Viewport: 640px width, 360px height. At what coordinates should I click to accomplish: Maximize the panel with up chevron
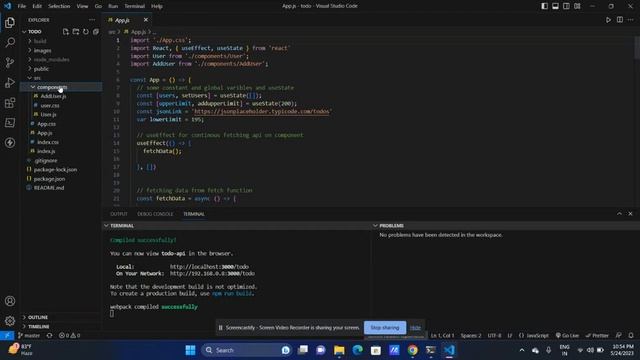coord(619,213)
